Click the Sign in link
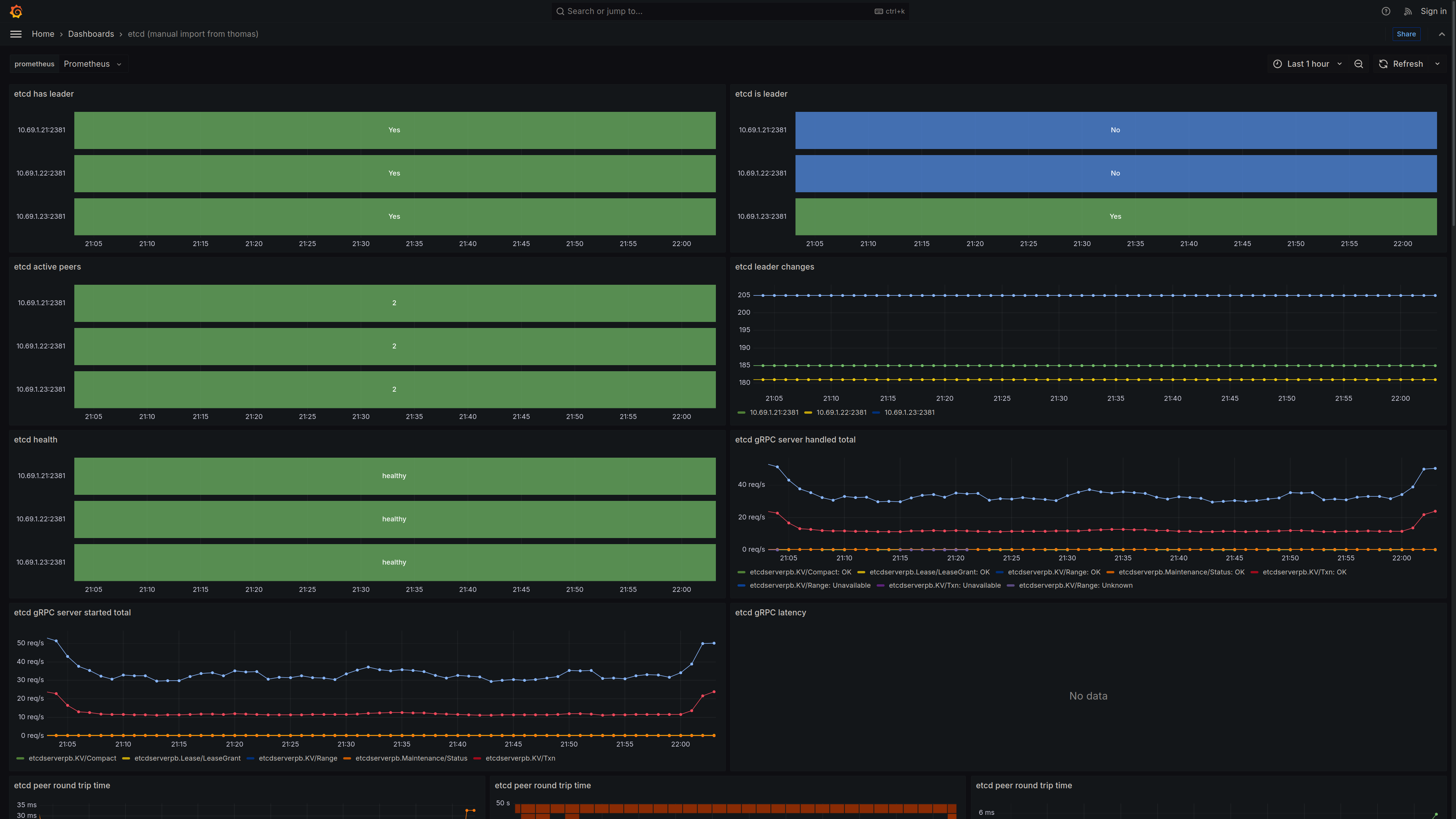Image resolution: width=1456 pixels, height=819 pixels. coord(1433,11)
